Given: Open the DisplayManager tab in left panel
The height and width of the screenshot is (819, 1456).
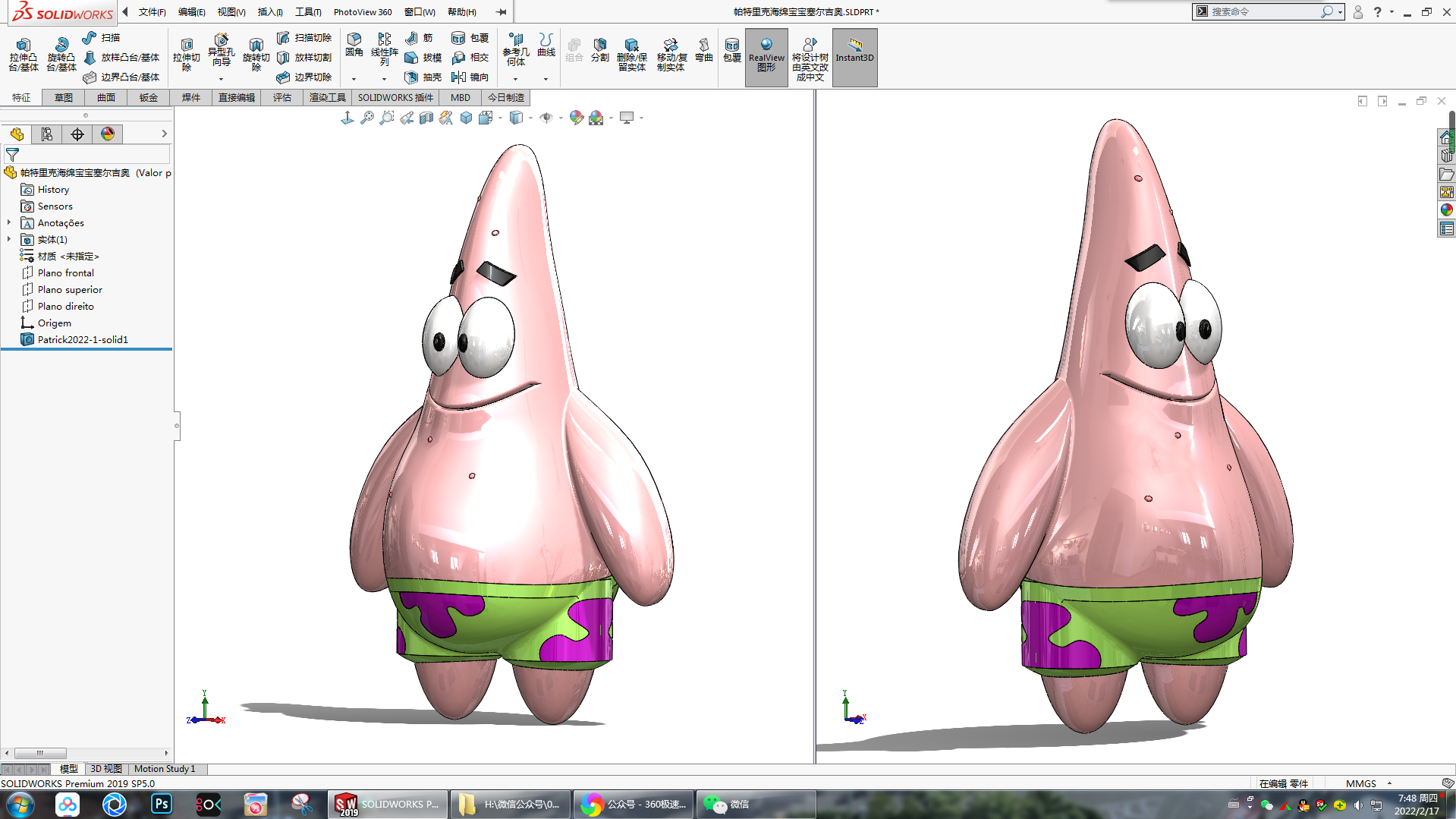Looking at the screenshot, I should point(108,134).
